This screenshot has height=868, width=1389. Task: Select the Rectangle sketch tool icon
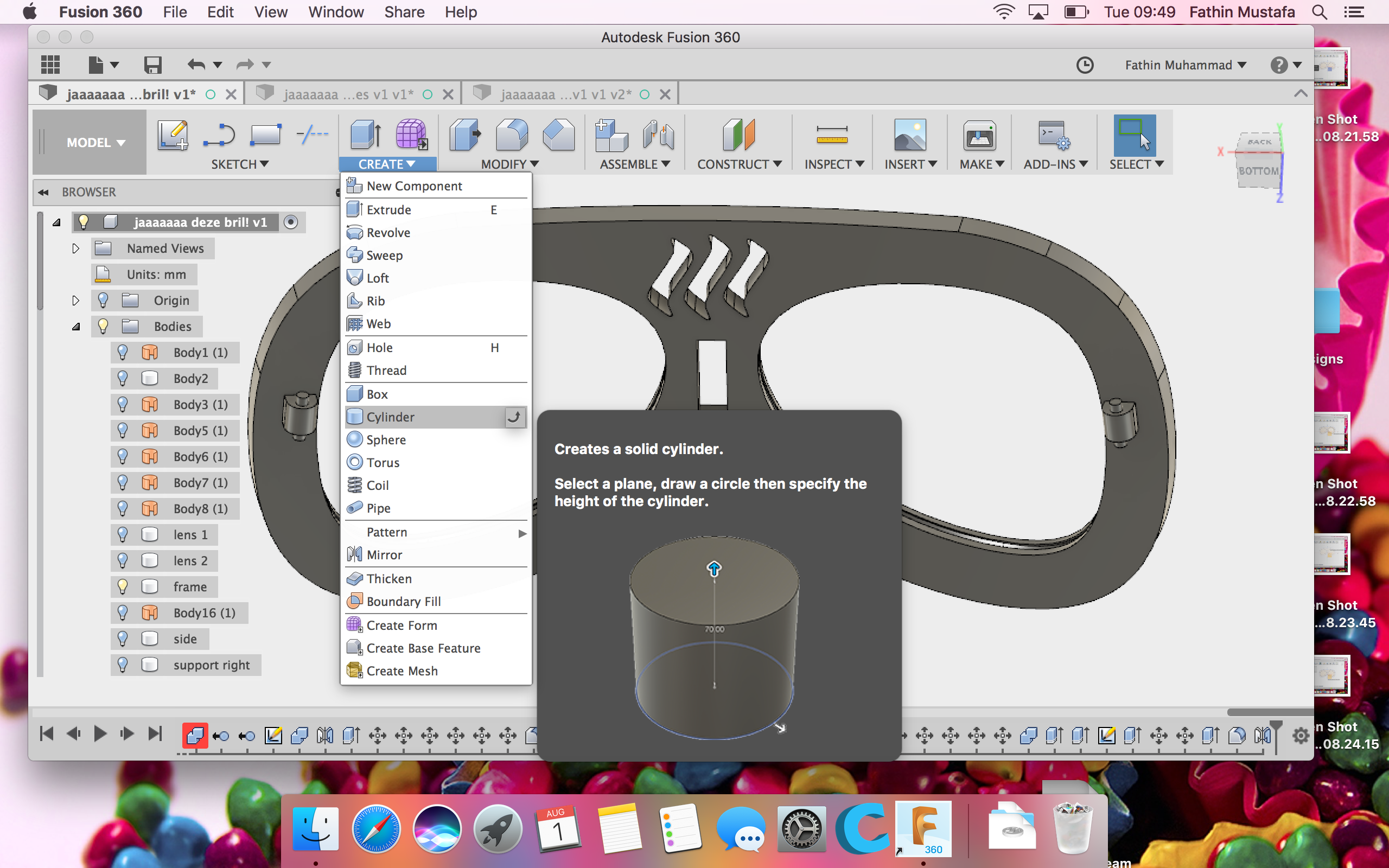pyautogui.click(x=265, y=136)
